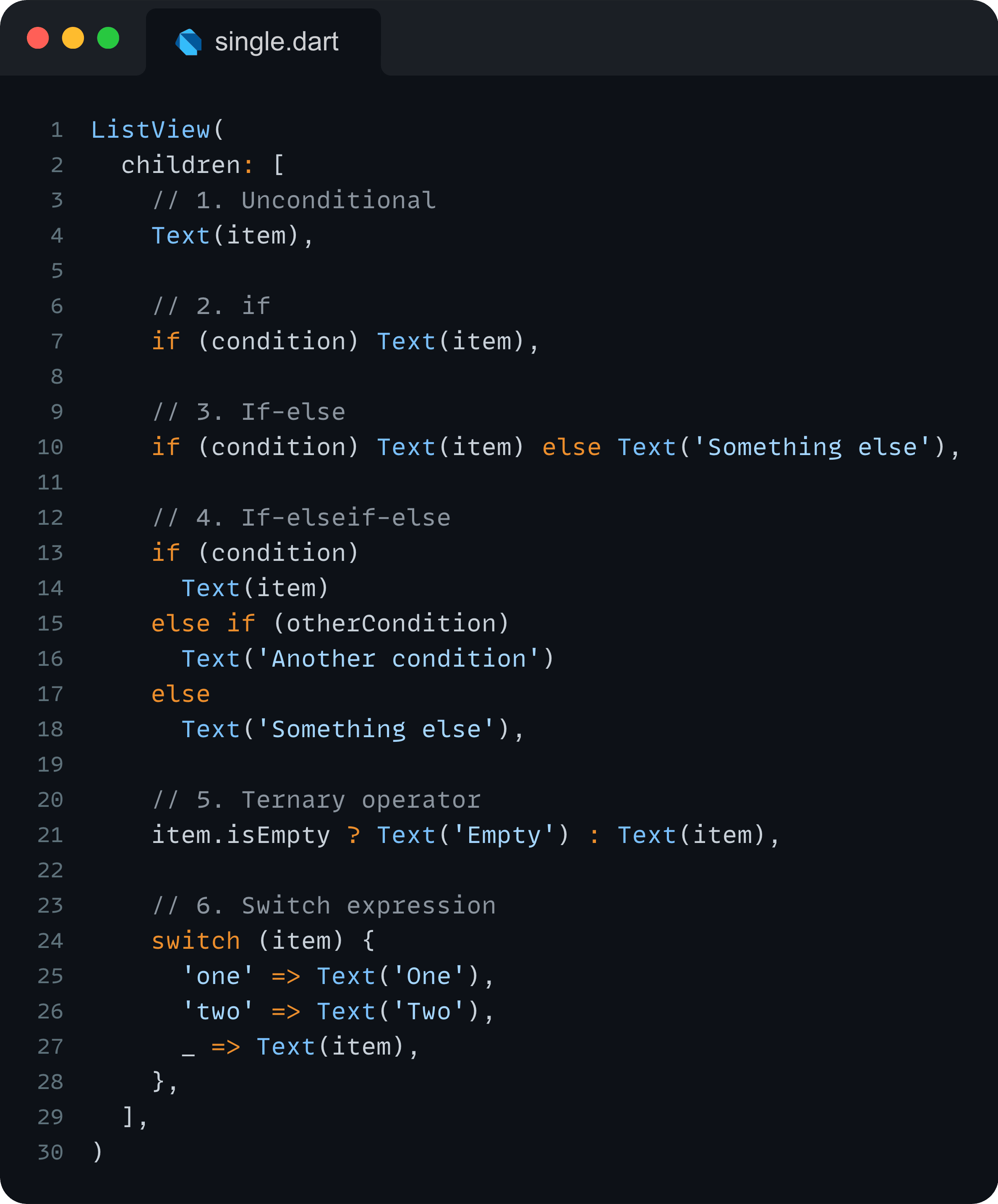The width and height of the screenshot is (998, 1204).
Task: Click the 'Another condition' string literal
Action: (x=398, y=659)
